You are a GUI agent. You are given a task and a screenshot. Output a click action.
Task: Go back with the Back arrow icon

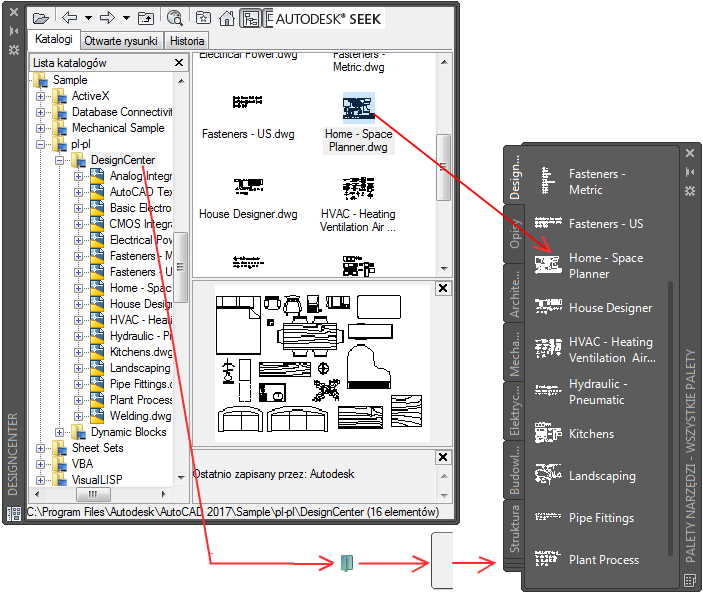pos(69,17)
